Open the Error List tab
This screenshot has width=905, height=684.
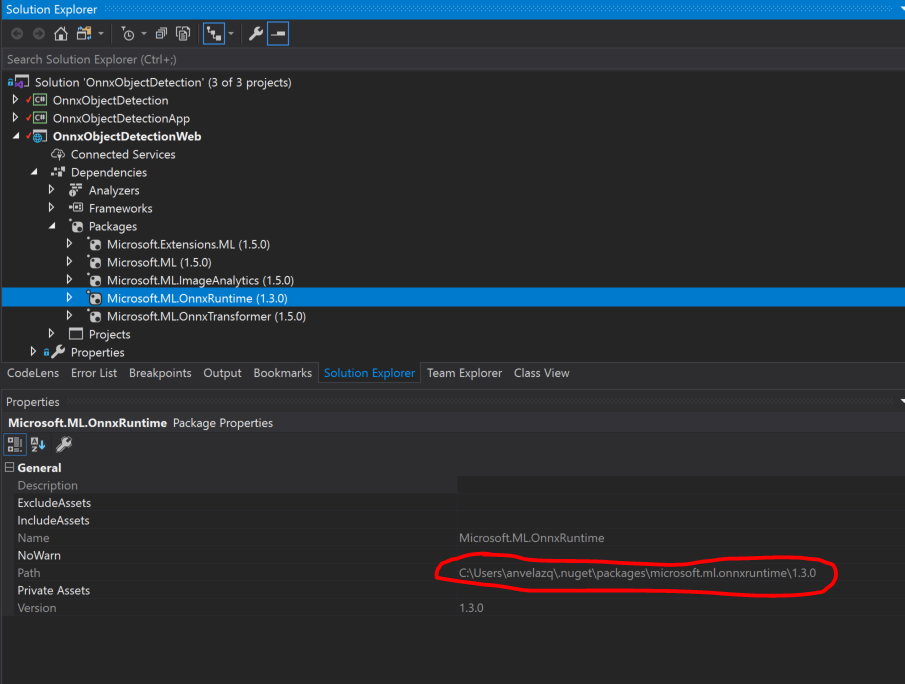pyautogui.click(x=94, y=373)
